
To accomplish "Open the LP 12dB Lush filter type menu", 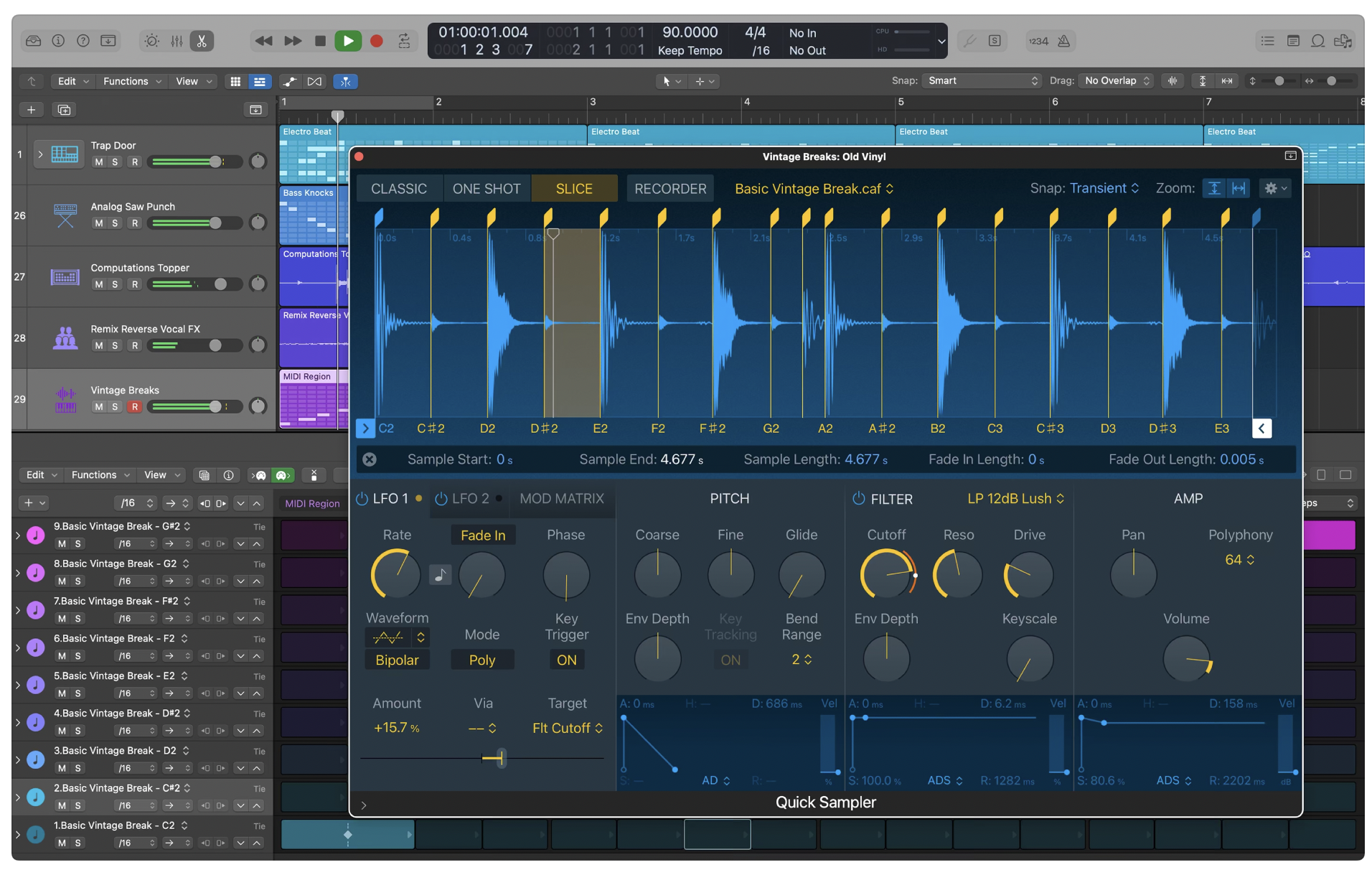I will pos(1015,499).
